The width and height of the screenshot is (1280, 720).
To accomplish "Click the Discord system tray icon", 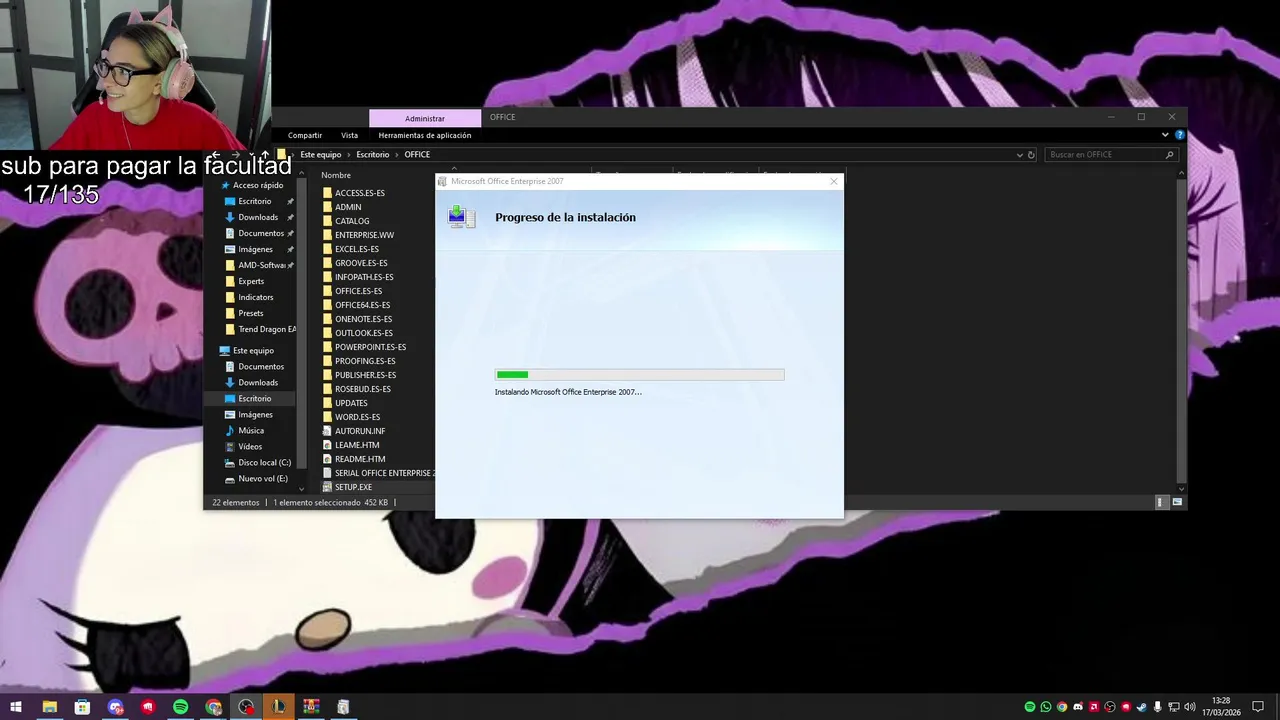I will 1078,707.
